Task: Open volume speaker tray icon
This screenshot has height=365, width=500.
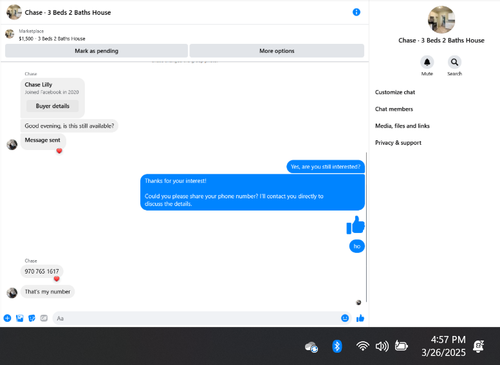Action: pos(382,346)
